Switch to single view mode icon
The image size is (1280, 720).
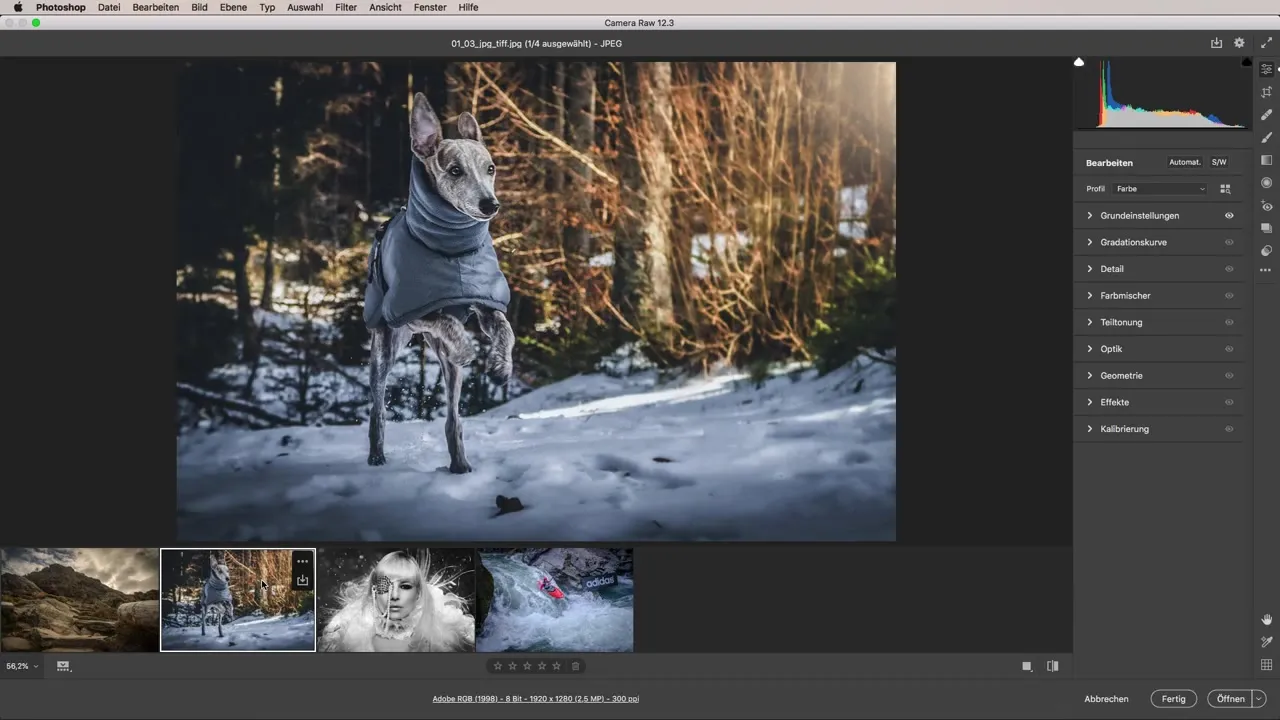click(1027, 666)
